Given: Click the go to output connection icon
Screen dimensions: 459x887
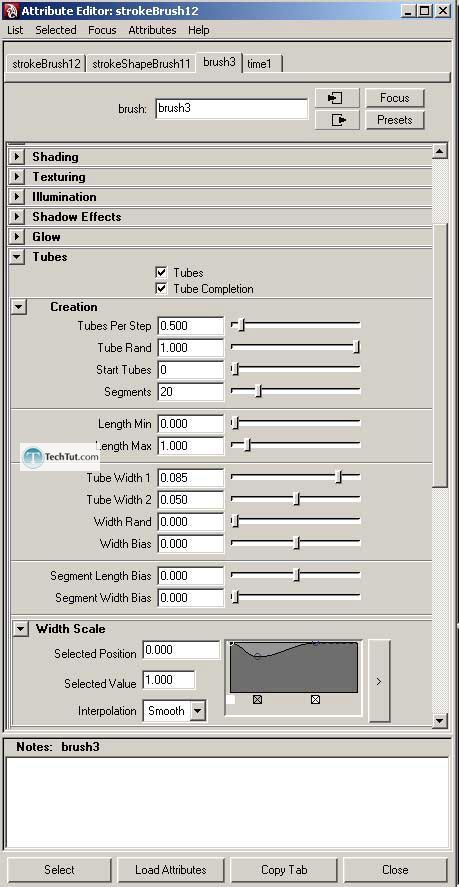Looking at the screenshot, I should (x=337, y=120).
